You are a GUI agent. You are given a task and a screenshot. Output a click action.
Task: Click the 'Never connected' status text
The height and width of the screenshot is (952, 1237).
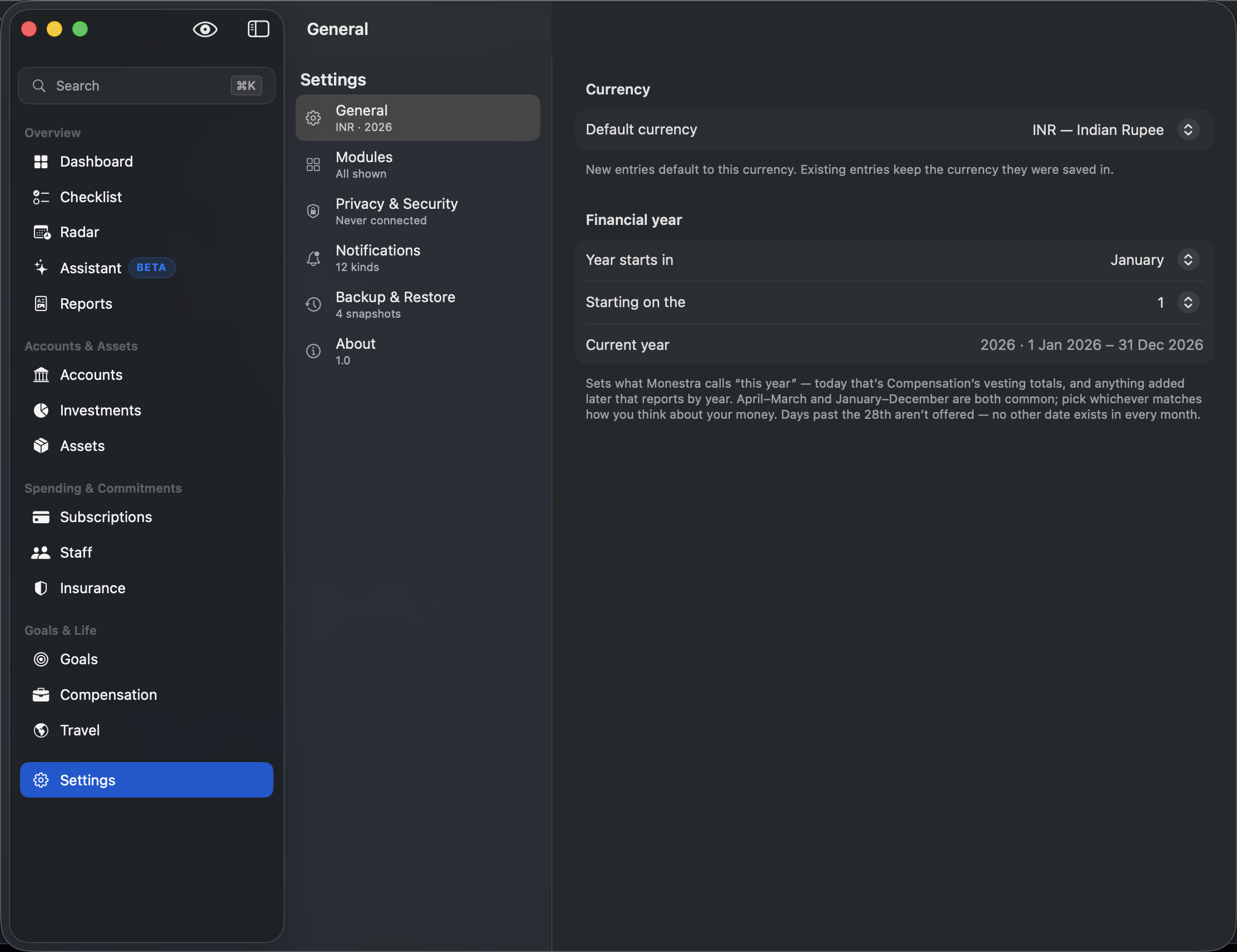(x=381, y=221)
